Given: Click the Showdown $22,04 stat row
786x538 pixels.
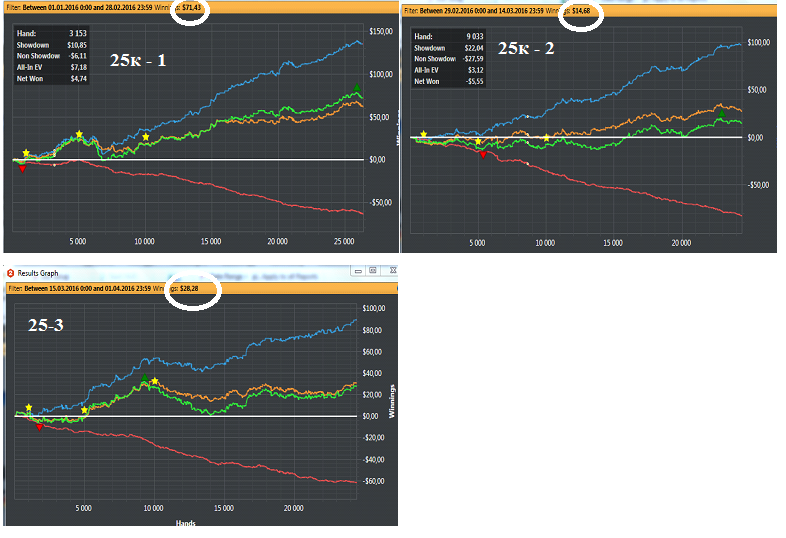Looking at the screenshot, I should 449,48.
